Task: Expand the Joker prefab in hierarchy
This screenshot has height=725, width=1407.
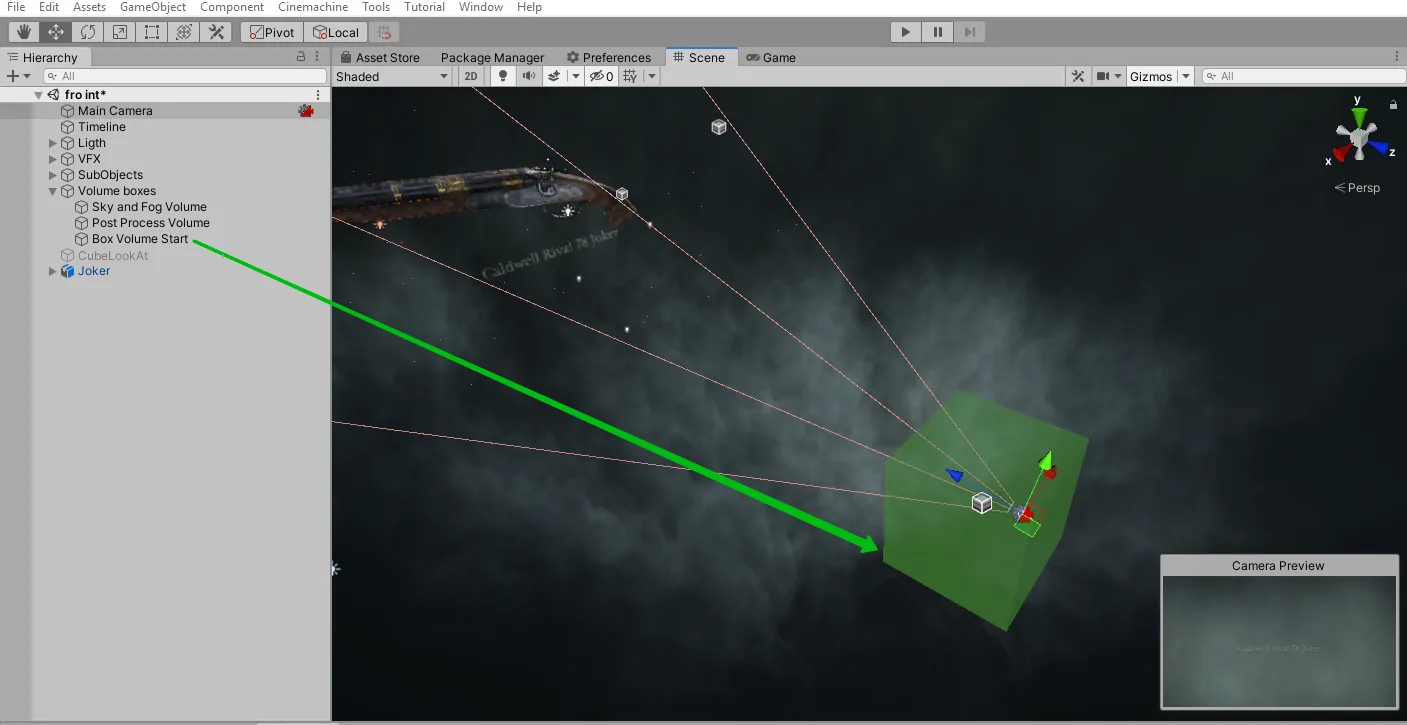Action: pyautogui.click(x=53, y=271)
